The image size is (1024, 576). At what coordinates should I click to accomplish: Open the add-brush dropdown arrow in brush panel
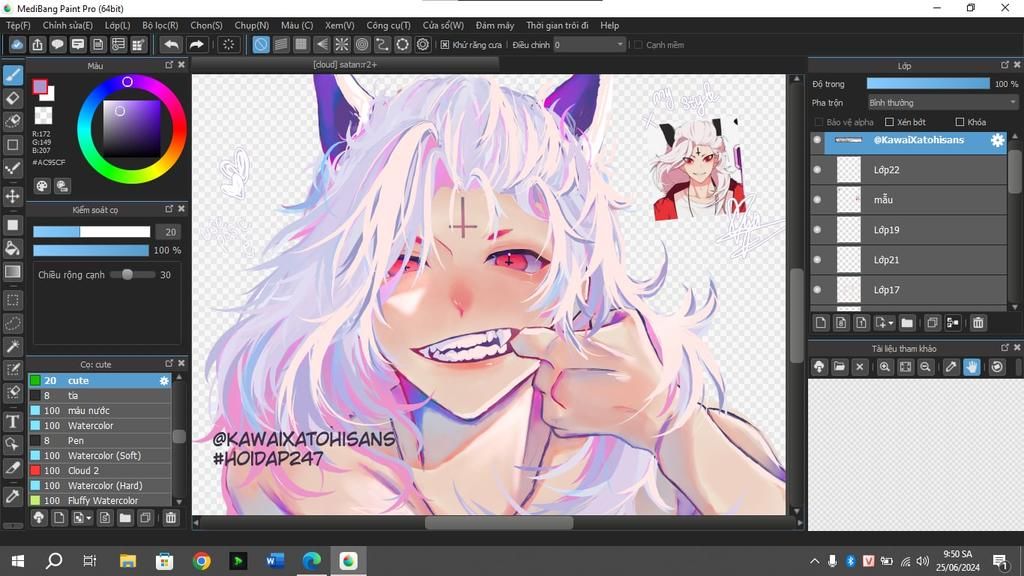(88, 518)
